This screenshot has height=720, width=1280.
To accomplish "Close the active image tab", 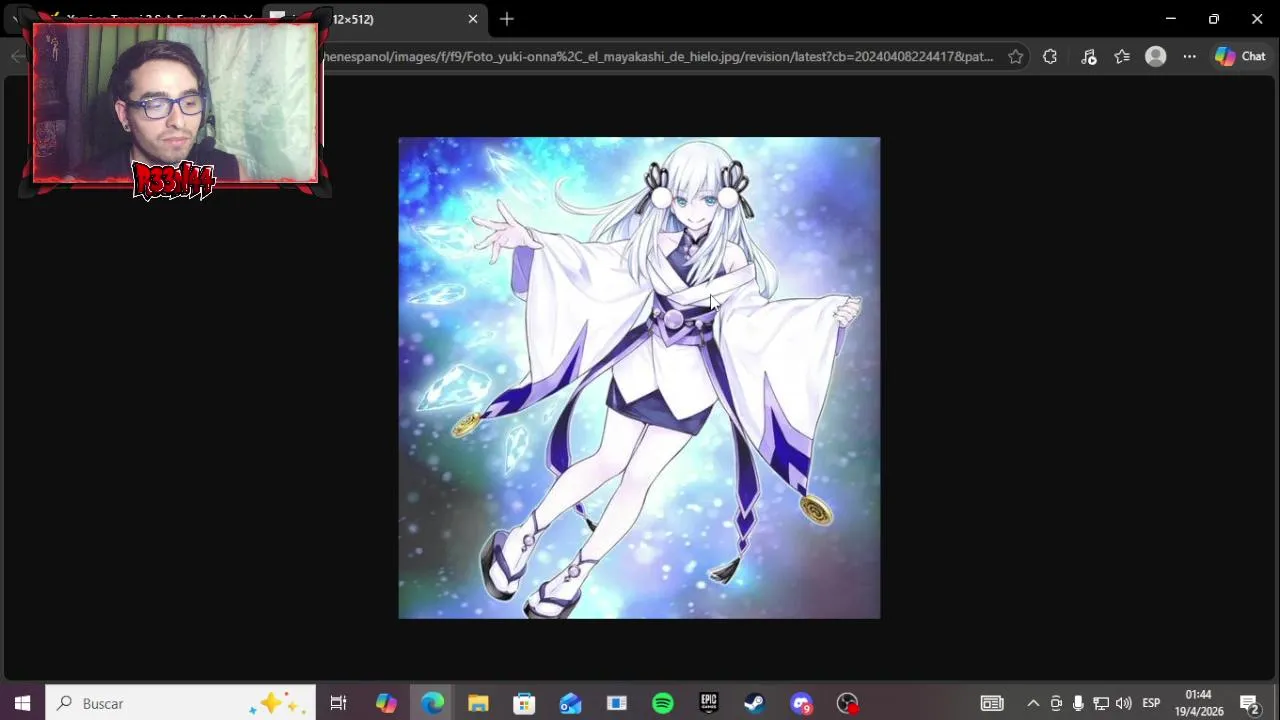I will tap(473, 19).
